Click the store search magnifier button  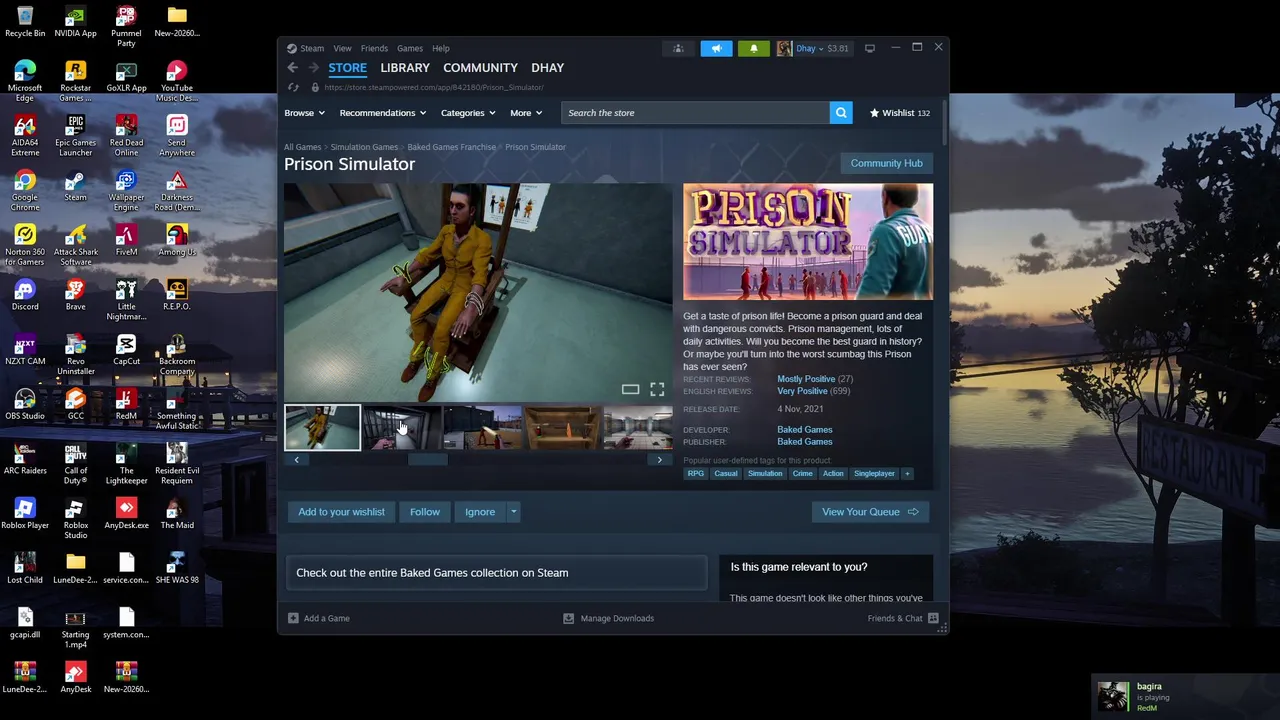pos(841,113)
